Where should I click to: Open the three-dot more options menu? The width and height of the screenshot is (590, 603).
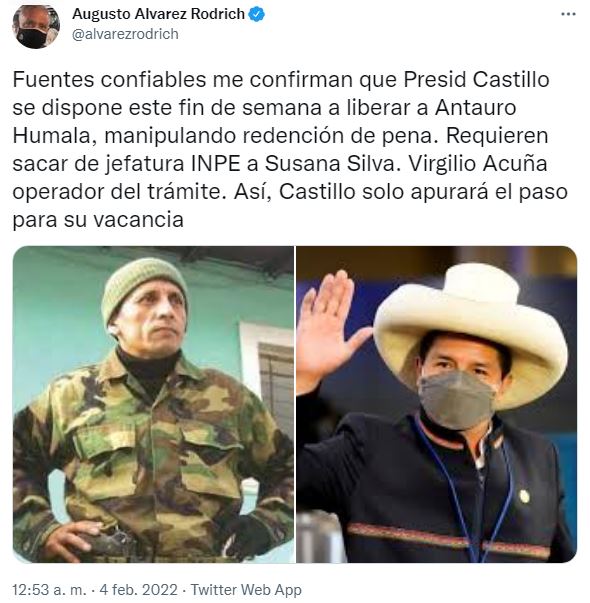(x=568, y=14)
